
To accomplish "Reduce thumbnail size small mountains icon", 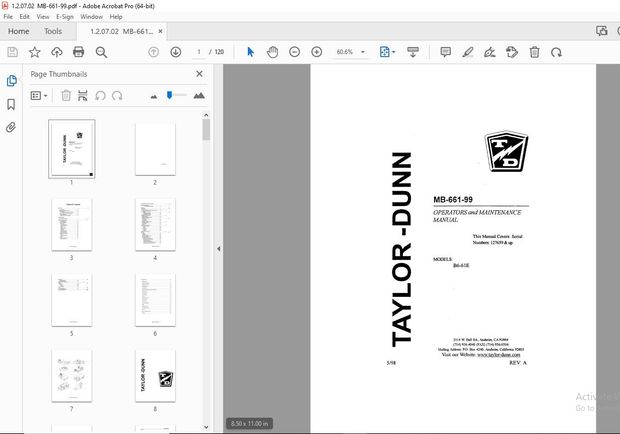I will 154,96.
